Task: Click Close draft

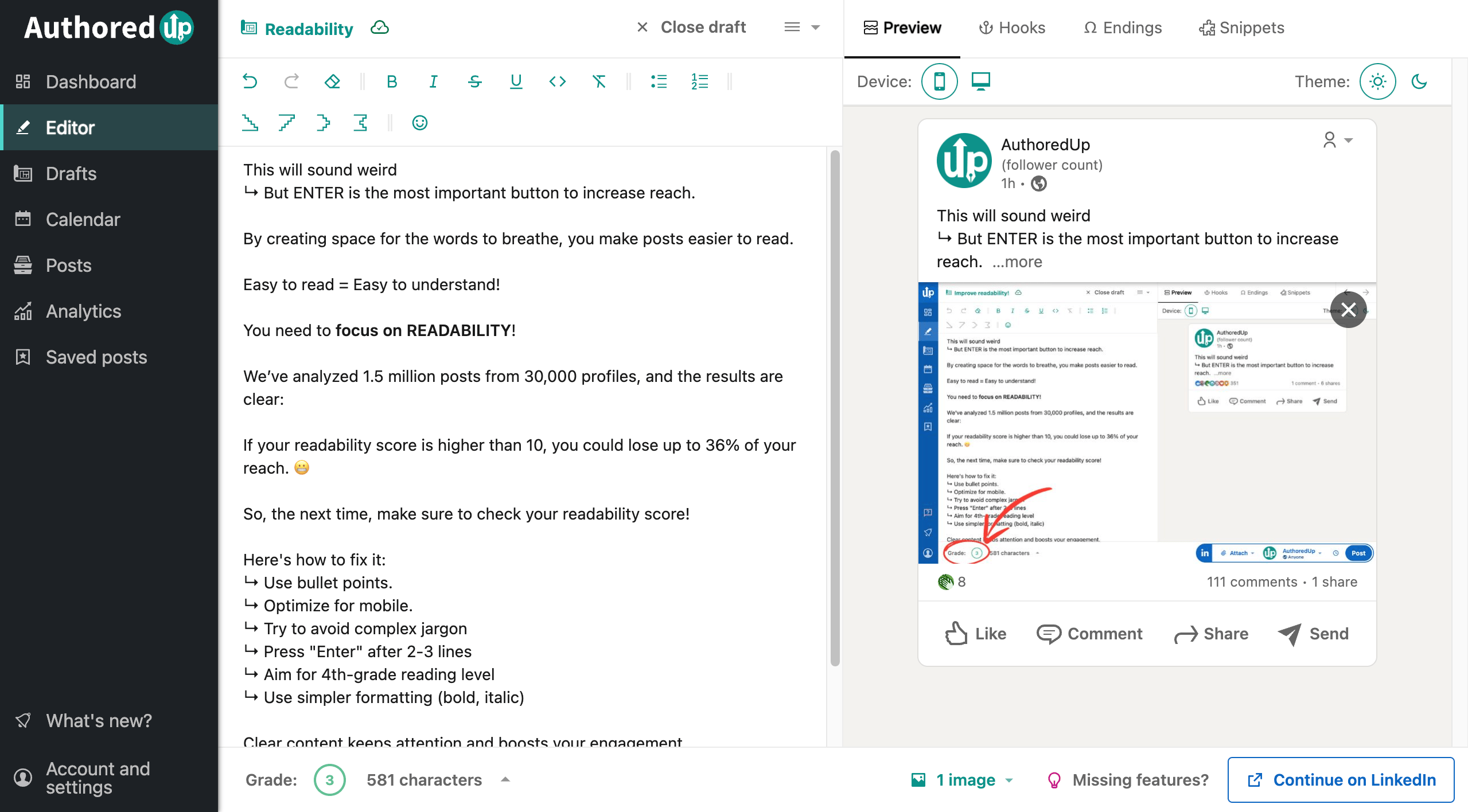Action: pos(691,27)
